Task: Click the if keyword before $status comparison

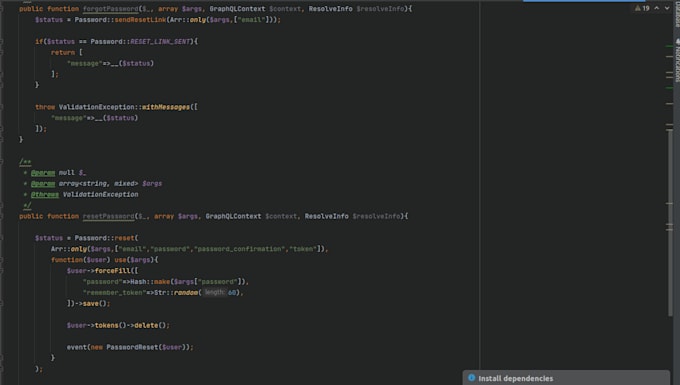Action: [x=39, y=42]
